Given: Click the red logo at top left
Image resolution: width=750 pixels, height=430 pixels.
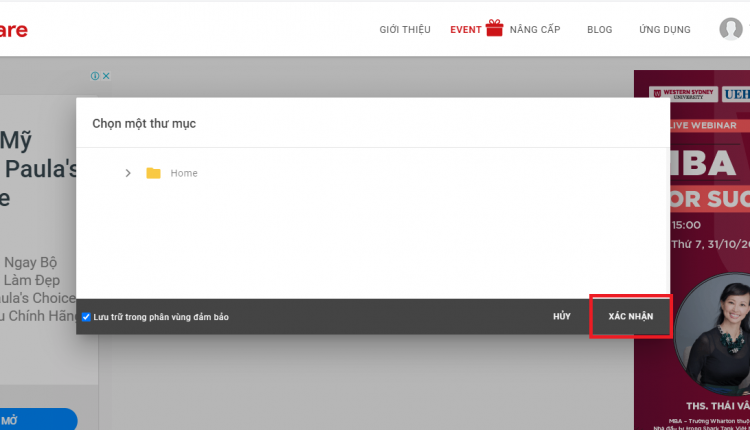Looking at the screenshot, I should (13, 30).
